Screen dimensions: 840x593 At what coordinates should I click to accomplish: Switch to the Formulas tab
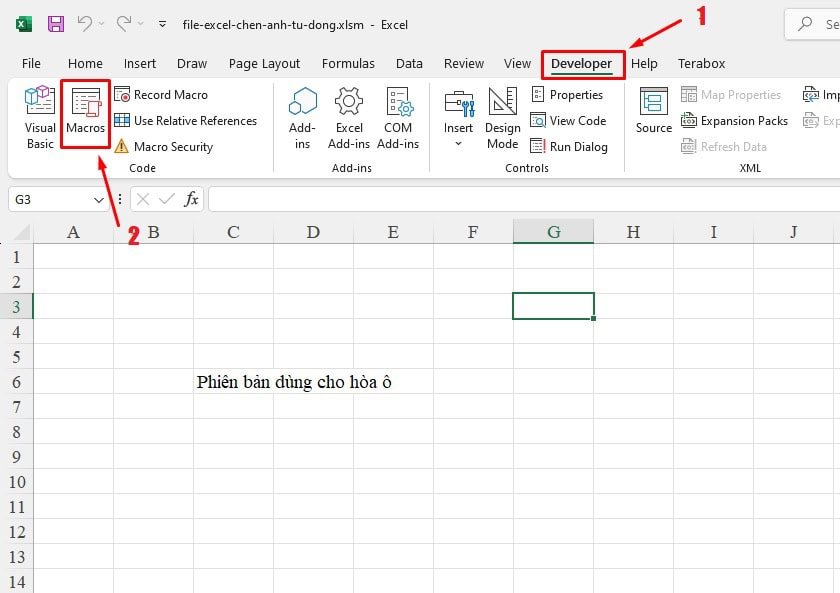[348, 63]
